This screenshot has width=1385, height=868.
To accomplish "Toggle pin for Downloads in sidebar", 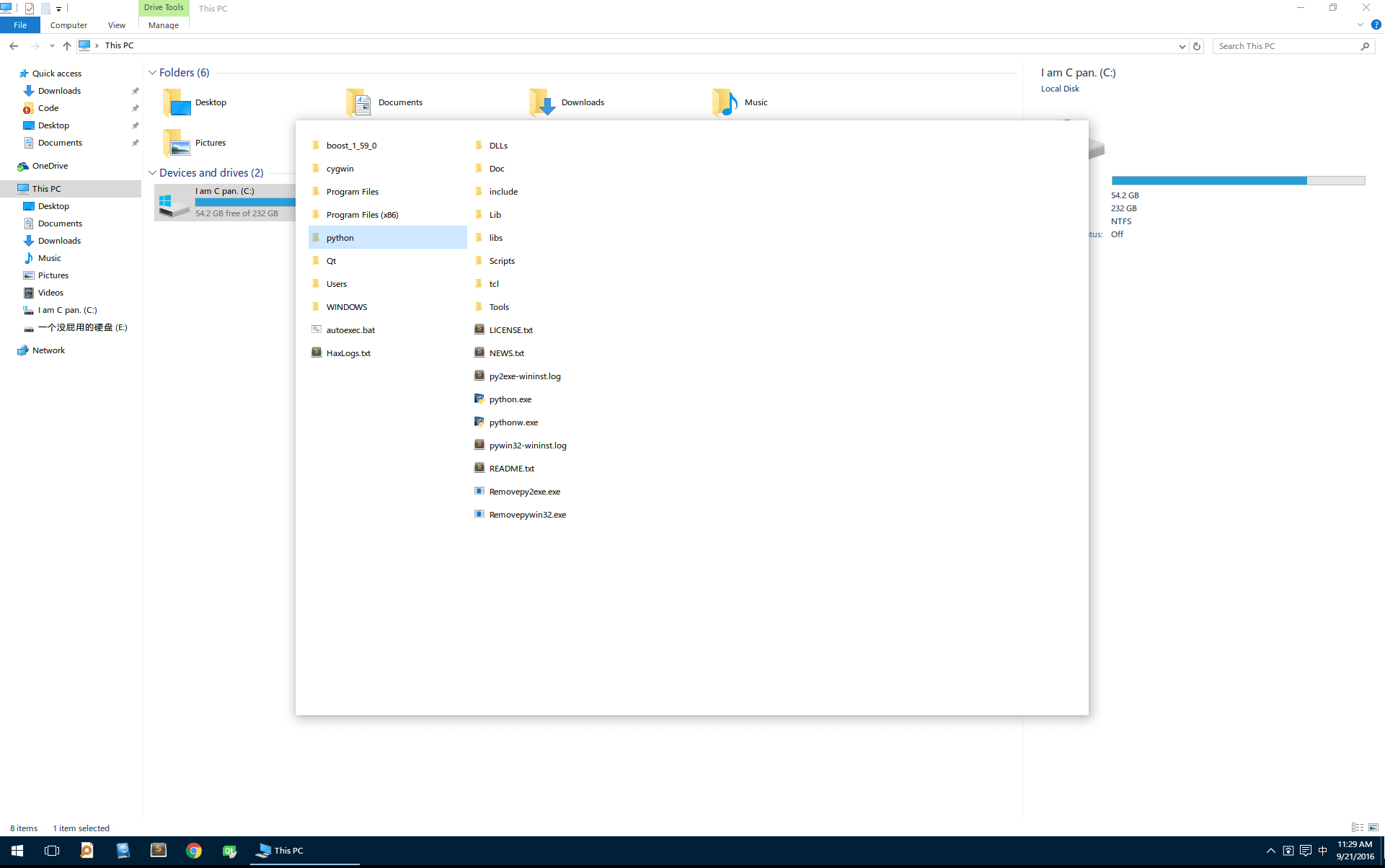I will pyautogui.click(x=135, y=91).
